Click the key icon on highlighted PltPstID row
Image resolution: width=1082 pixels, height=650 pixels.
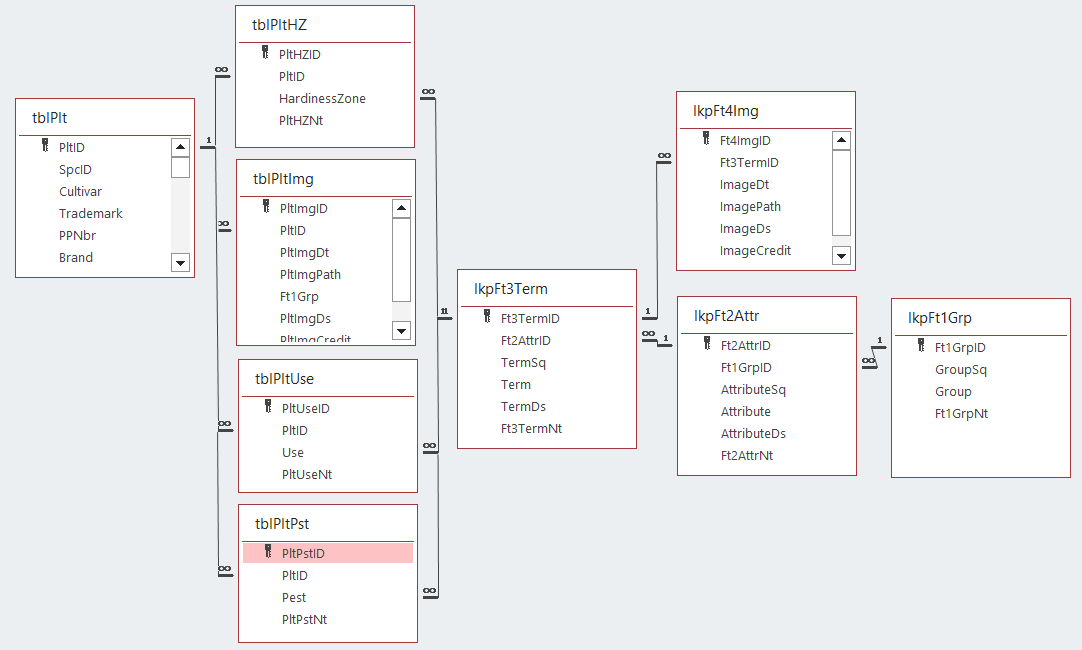[x=268, y=552]
